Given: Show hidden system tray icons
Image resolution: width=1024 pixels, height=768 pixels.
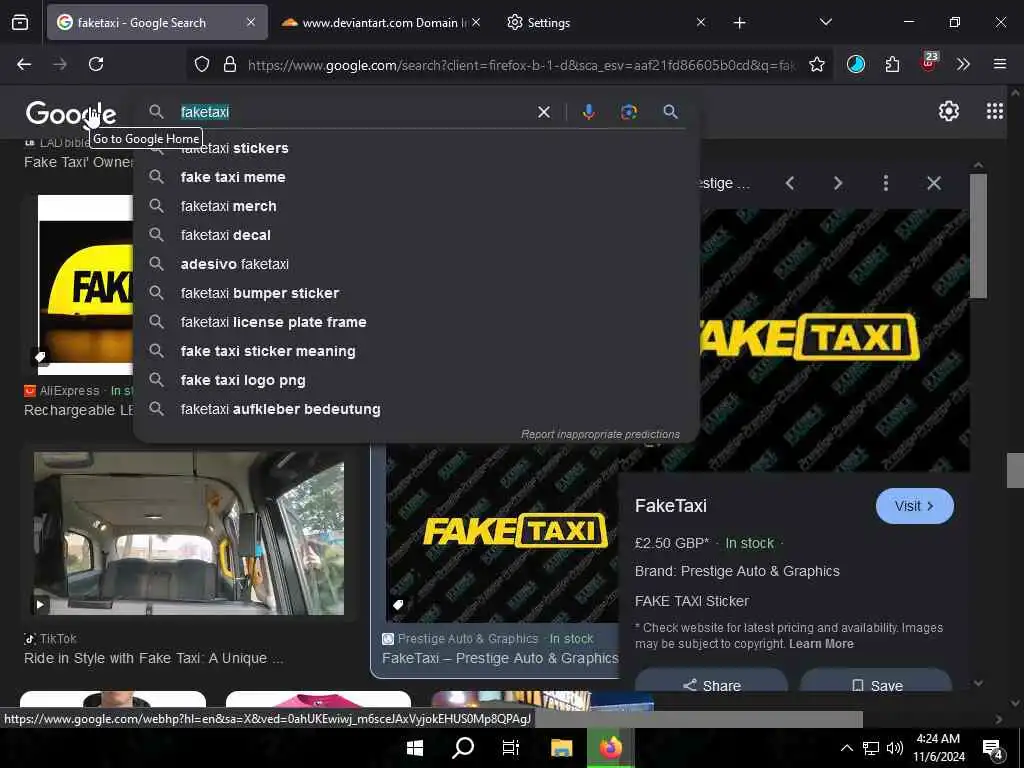Looking at the screenshot, I should coord(846,748).
